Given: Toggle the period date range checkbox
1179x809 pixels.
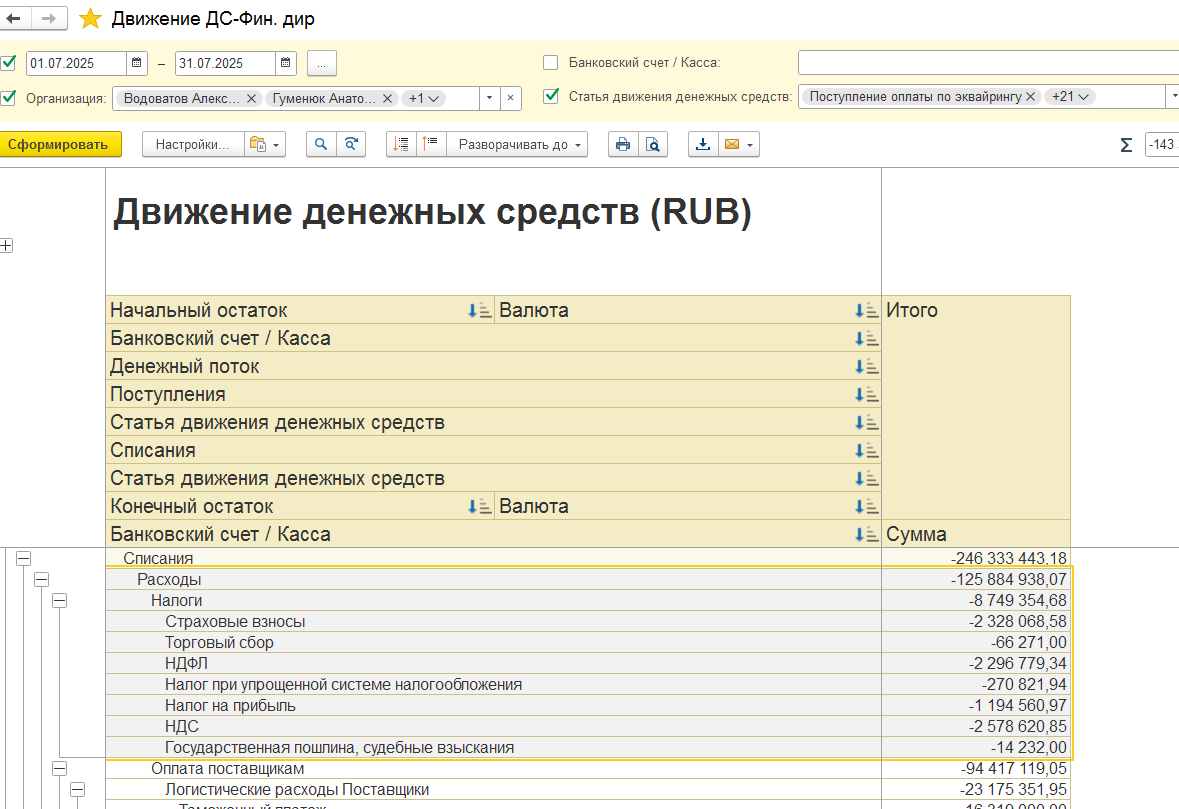Looking at the screenshot, I should point(8,62).
